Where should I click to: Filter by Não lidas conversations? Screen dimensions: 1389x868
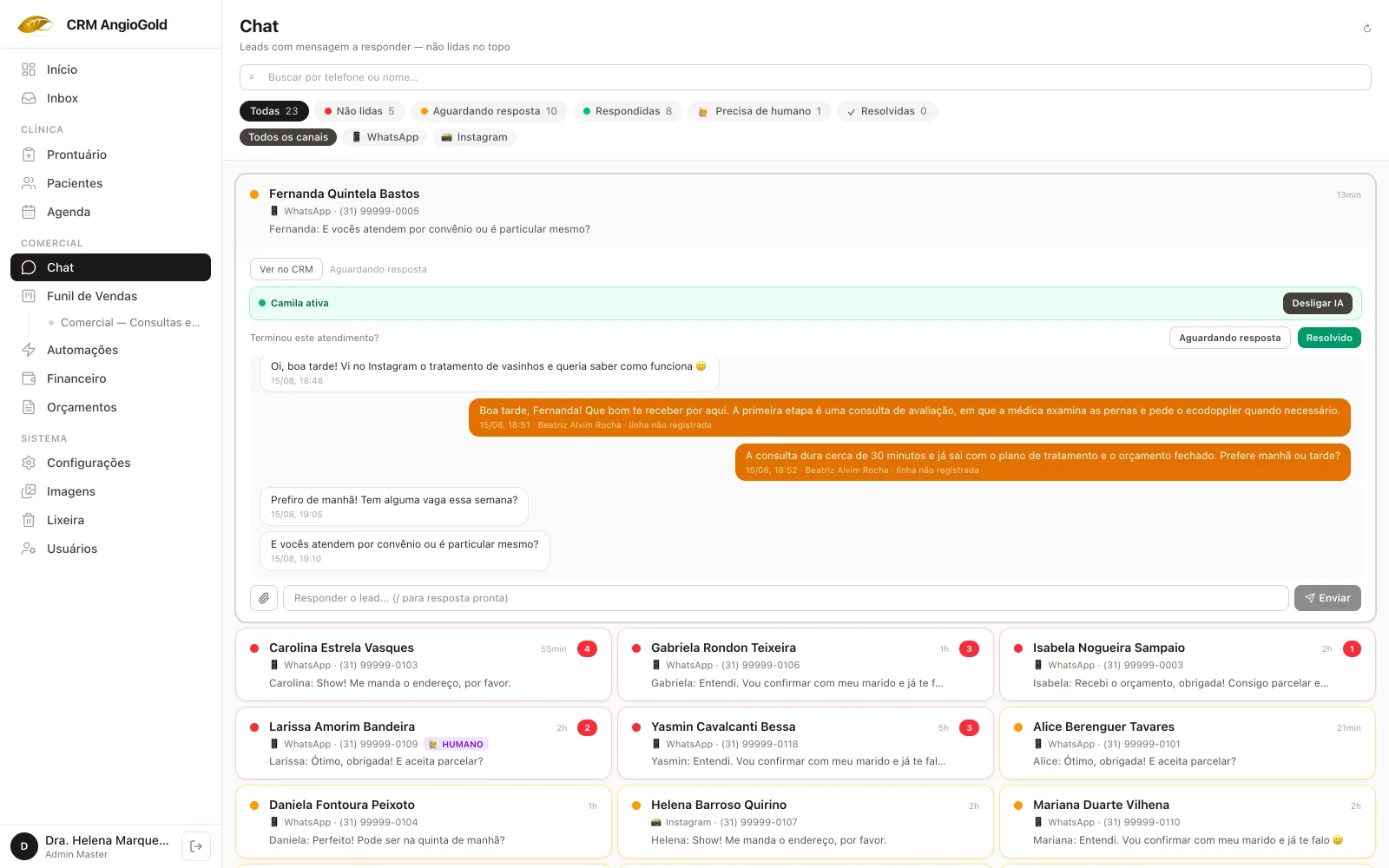click(x=359, y=111)
